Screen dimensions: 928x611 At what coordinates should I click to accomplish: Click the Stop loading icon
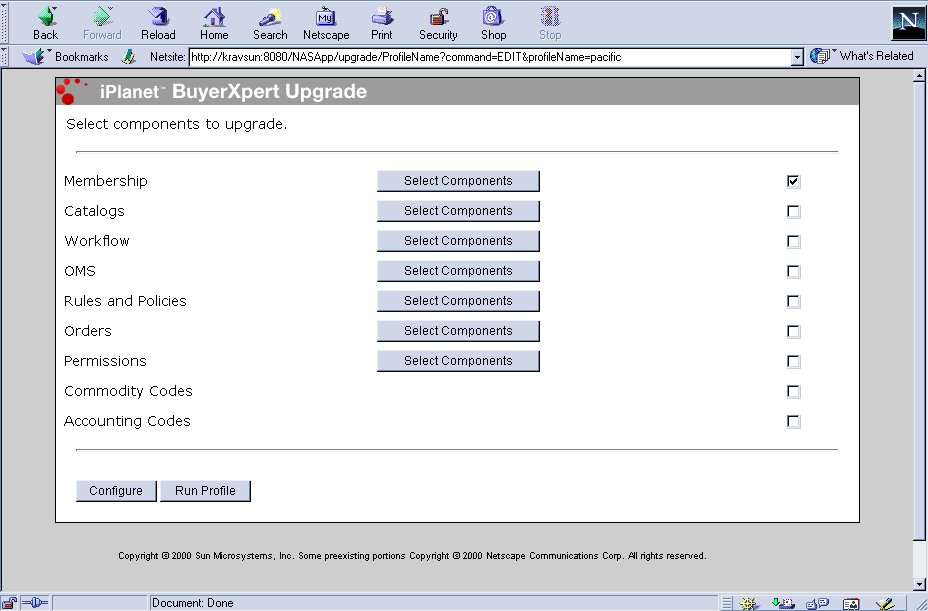550,23
